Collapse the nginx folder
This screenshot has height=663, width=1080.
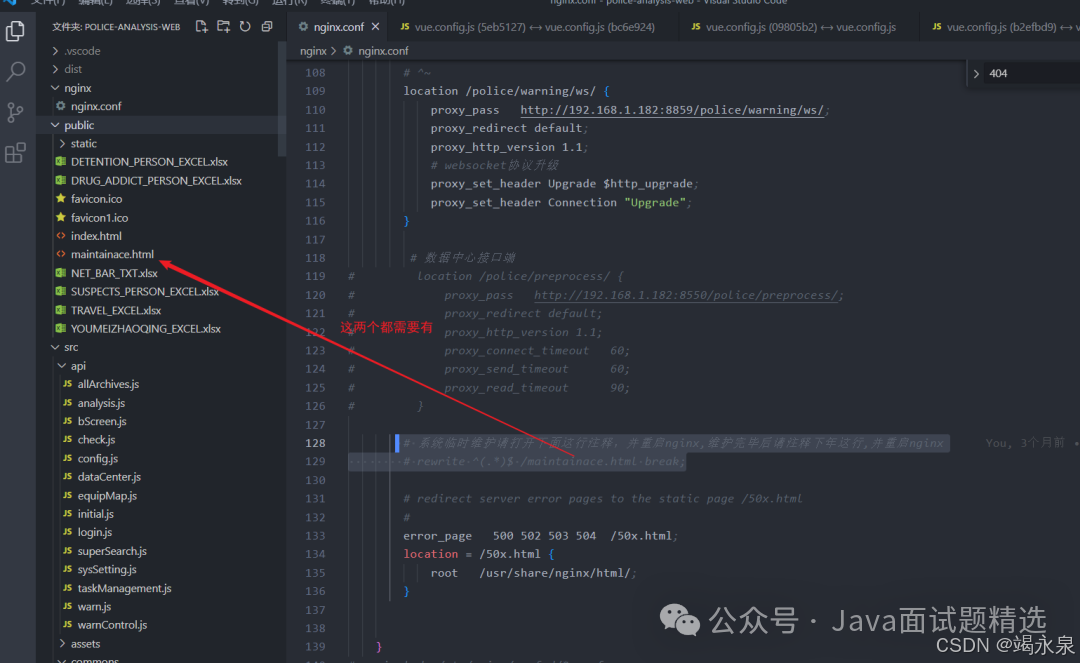[x=78, y=88]
